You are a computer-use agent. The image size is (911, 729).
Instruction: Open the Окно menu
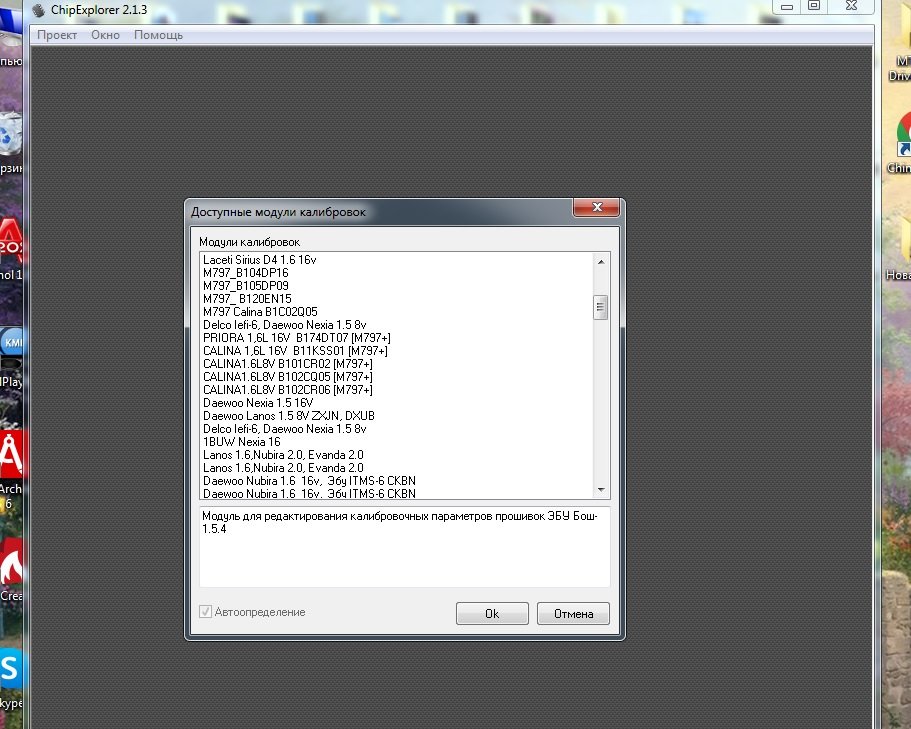[105, 35]
